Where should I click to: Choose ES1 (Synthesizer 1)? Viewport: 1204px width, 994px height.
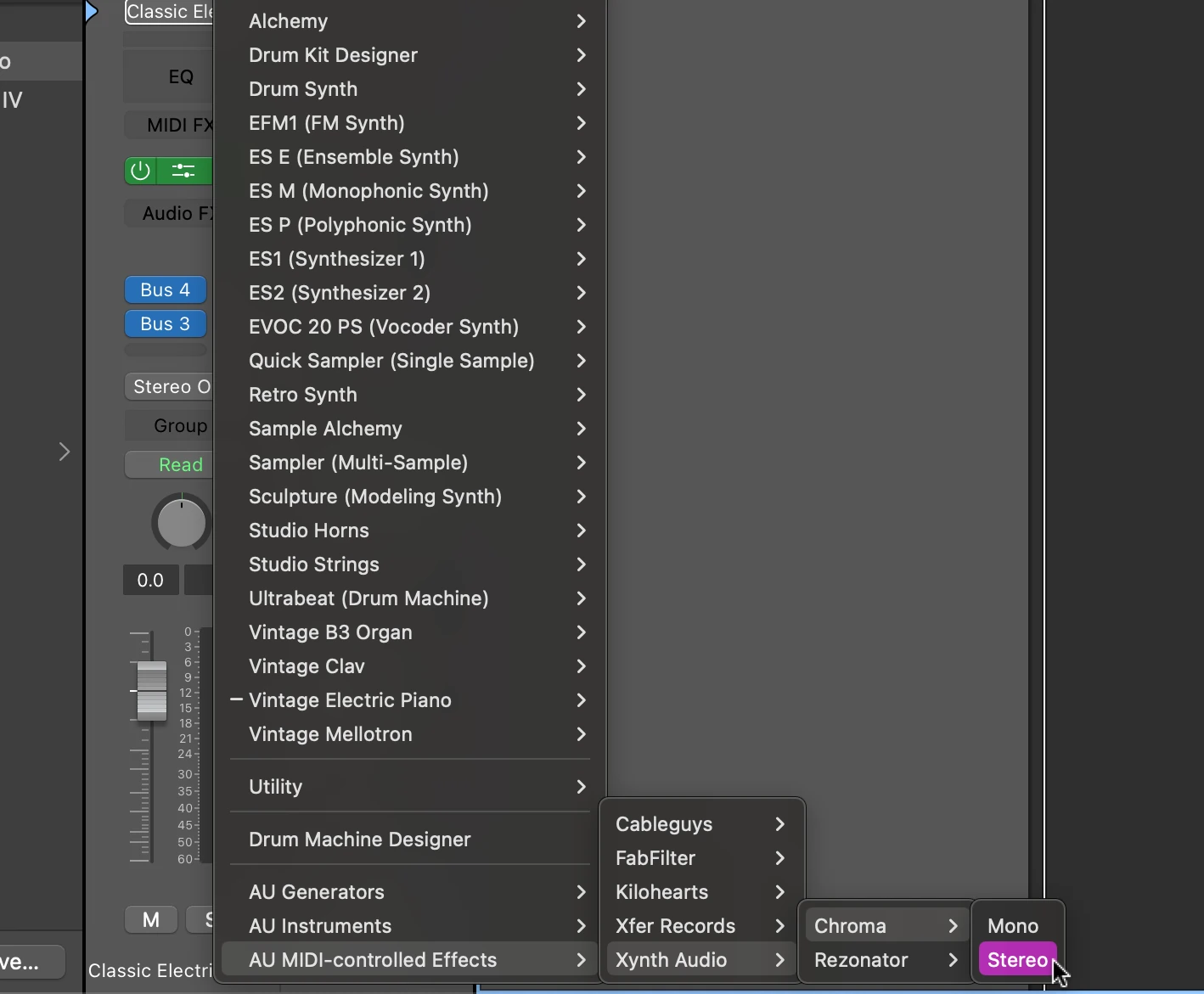(410, 259)
